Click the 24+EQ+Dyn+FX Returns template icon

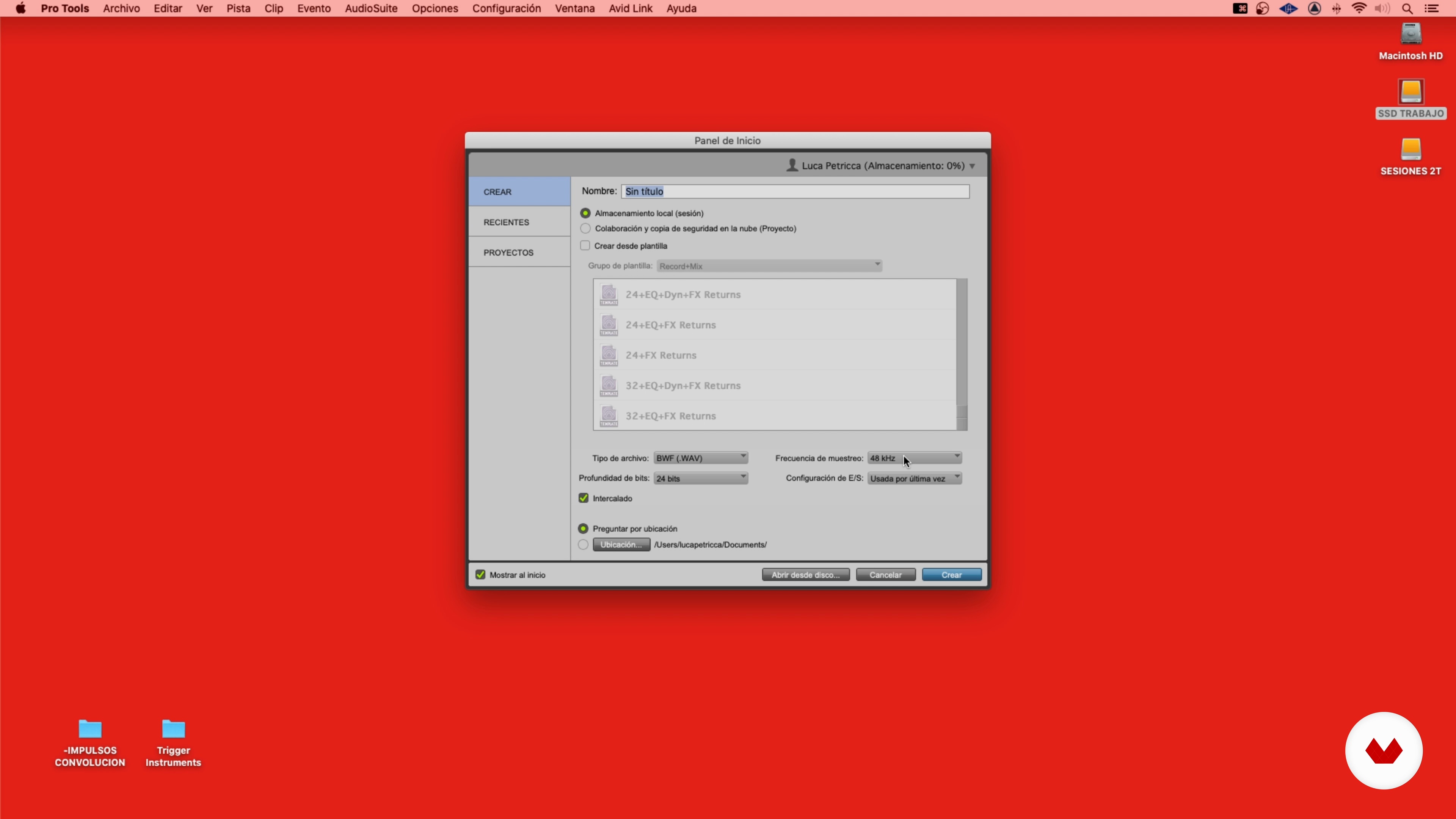pyautogui.click(x=609, y=295)
